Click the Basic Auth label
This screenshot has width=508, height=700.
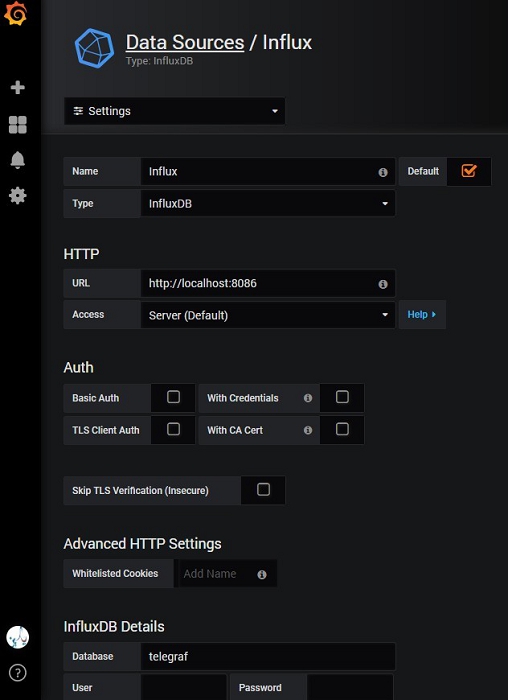coord(96,398)
